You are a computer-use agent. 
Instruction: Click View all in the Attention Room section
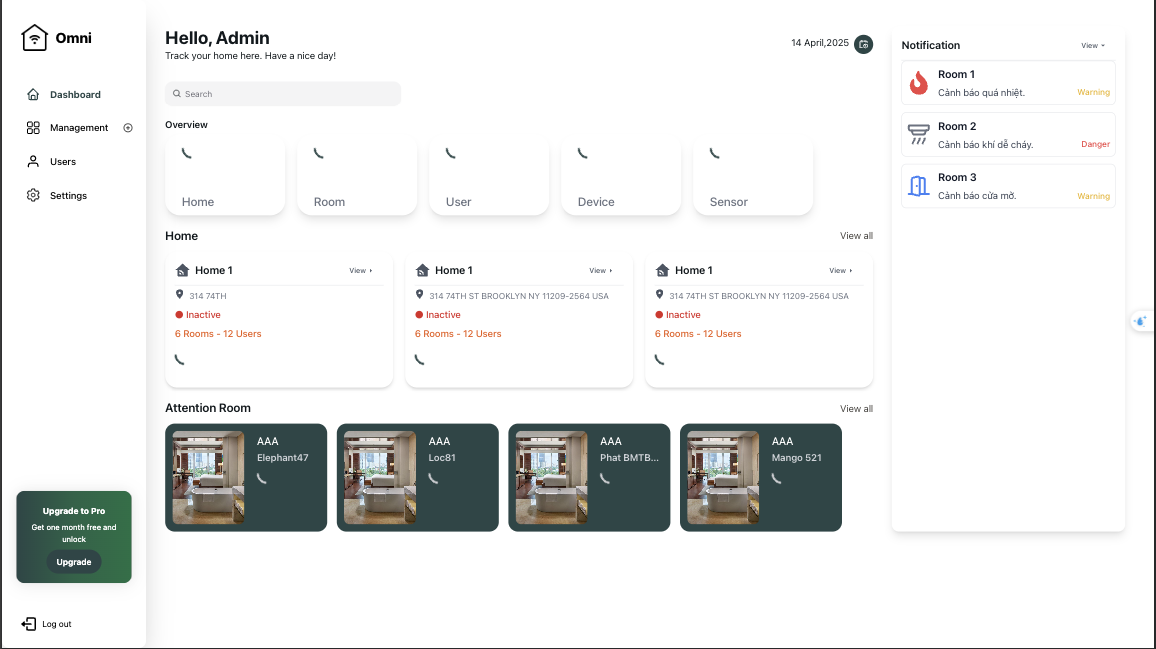[x=856, y=409]
